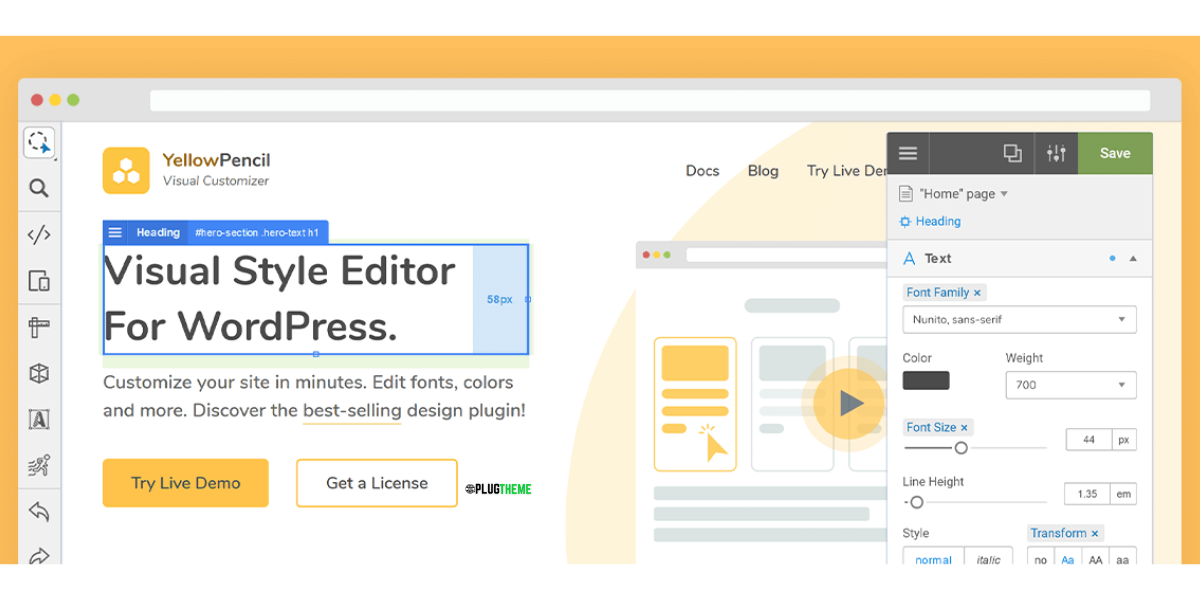Change the line height unit 'em'
This screenshot has height=600, width=1200.
coord(1124,494)
